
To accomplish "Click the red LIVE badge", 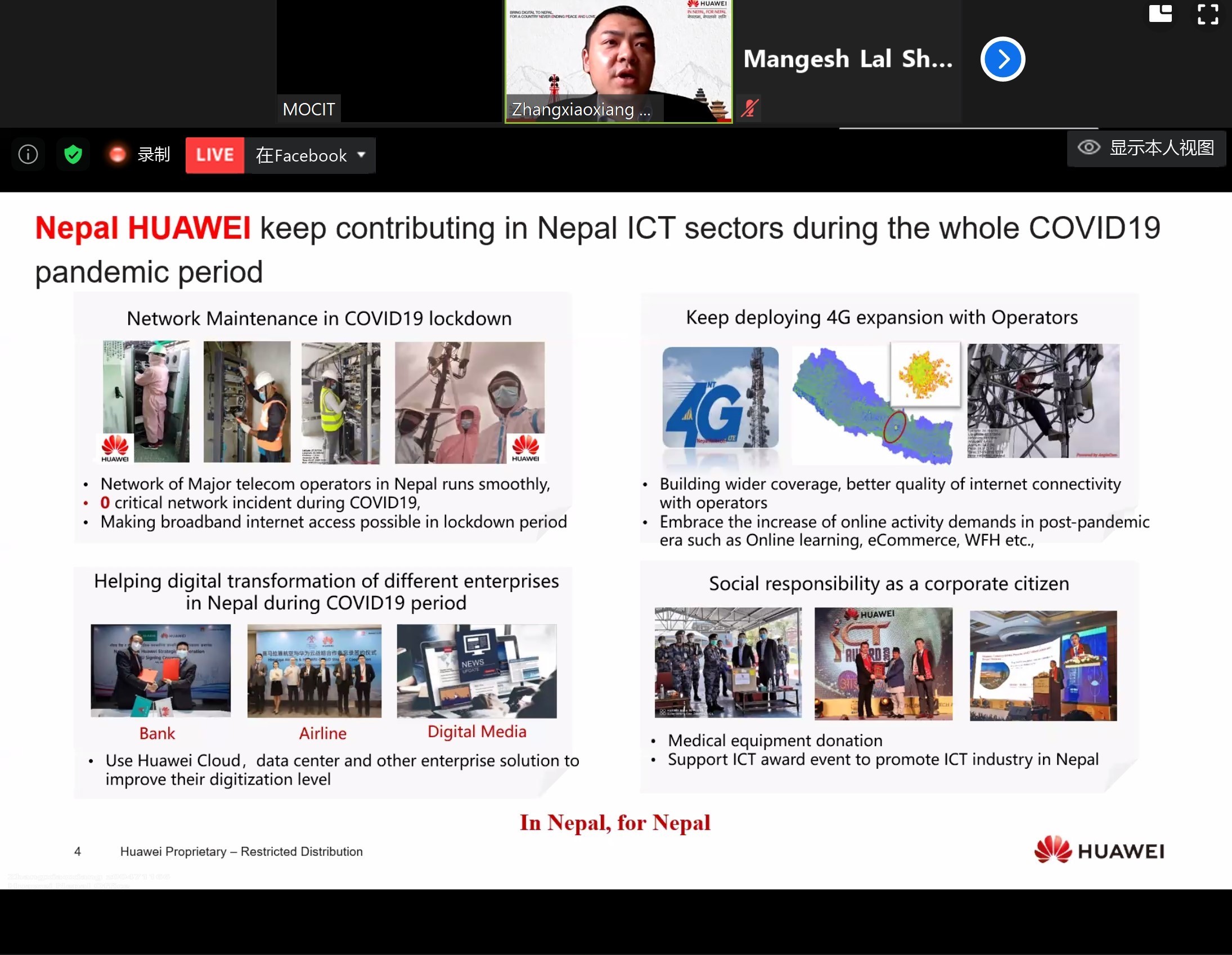I will [215, 155].
